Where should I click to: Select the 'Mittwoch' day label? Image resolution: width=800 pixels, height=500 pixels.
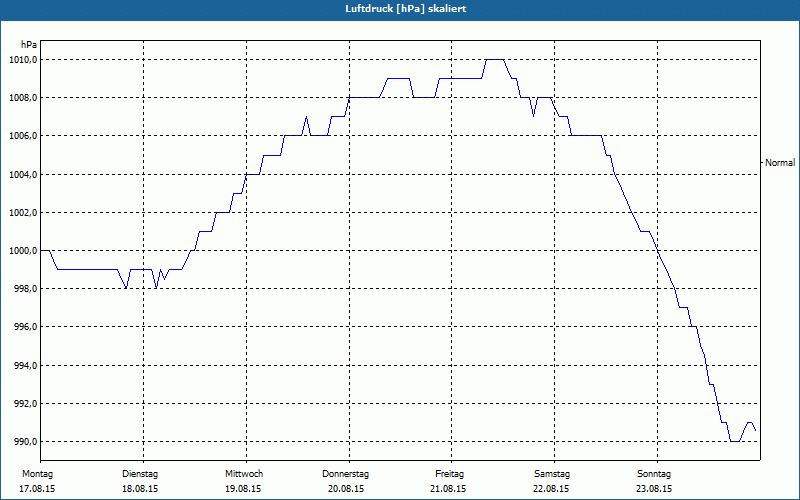click(x=244, y=474)
